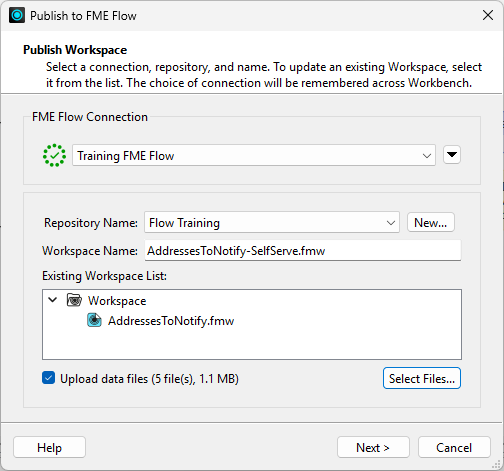This screenshot has height=471, width=504.
Task: Click the Next > button
Action: point(373,447)
